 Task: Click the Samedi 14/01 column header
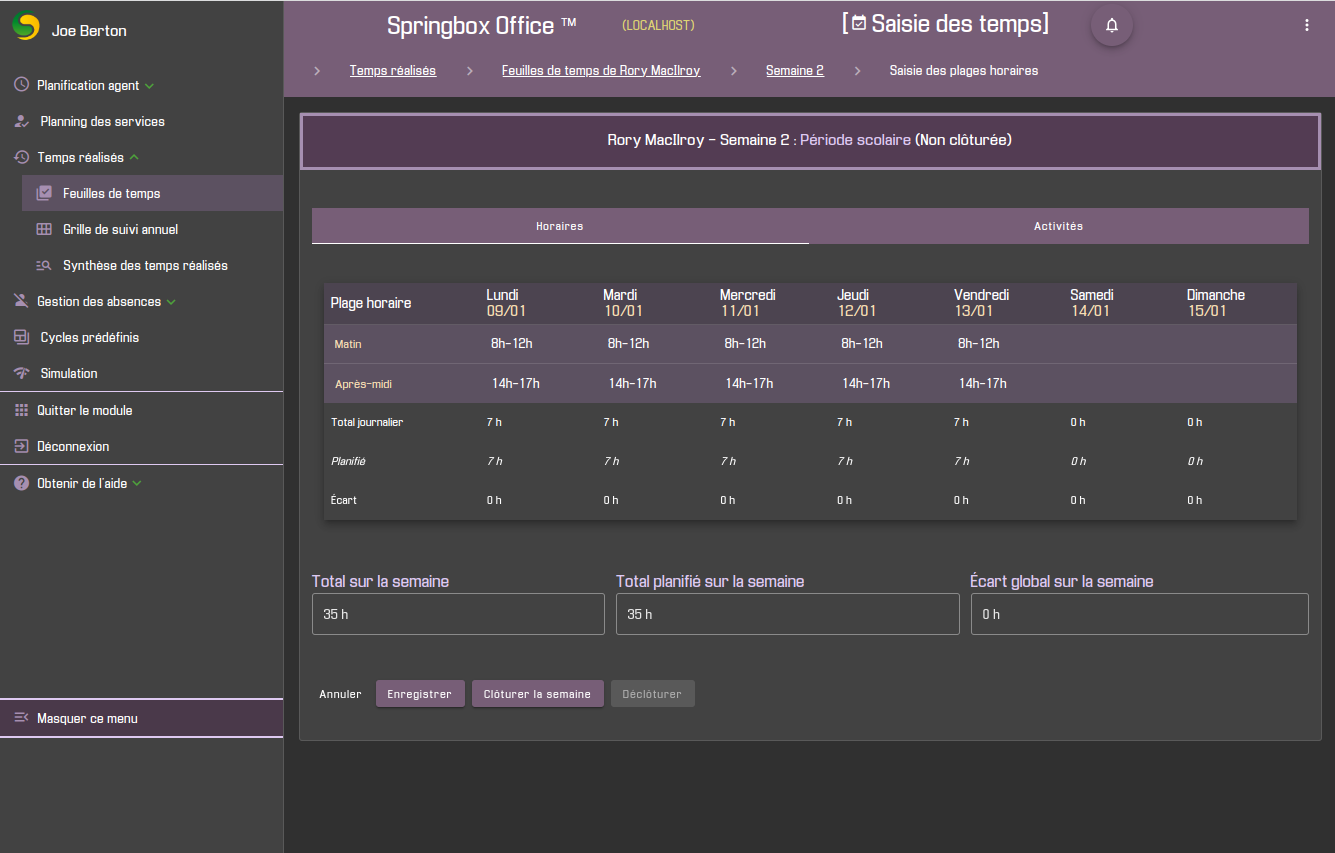pos(1092,303)
